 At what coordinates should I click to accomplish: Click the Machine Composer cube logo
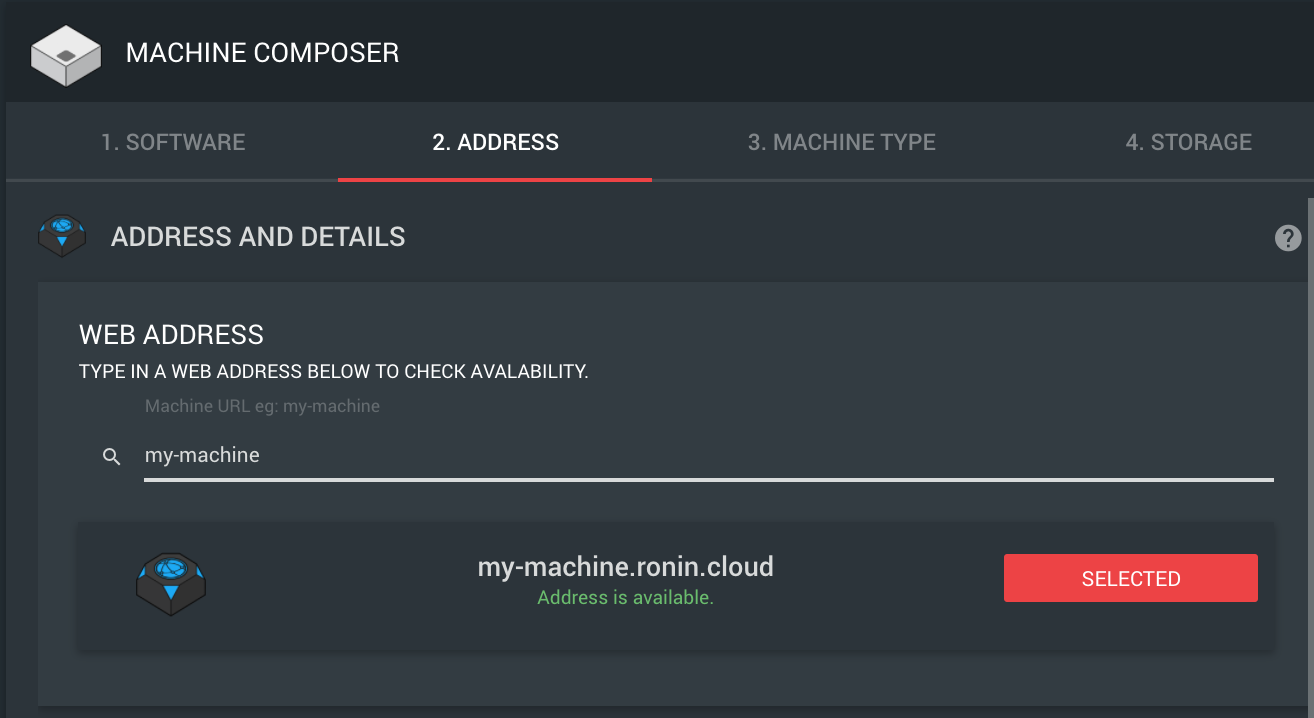pyautogui.click(x=65, y=54)
